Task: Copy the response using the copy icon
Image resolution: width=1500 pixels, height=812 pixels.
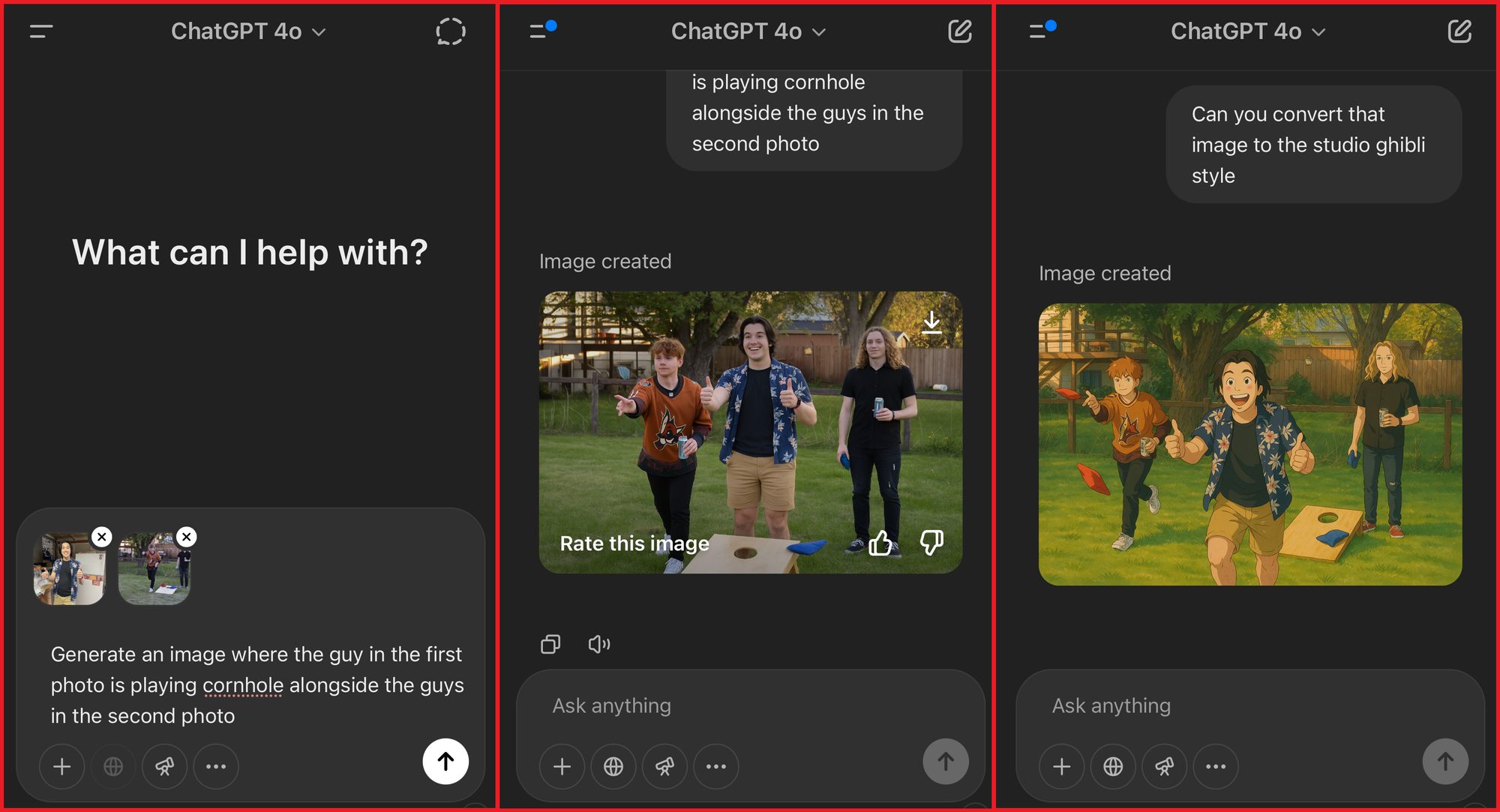Action: pyautogui.click(x=550, y=643)
